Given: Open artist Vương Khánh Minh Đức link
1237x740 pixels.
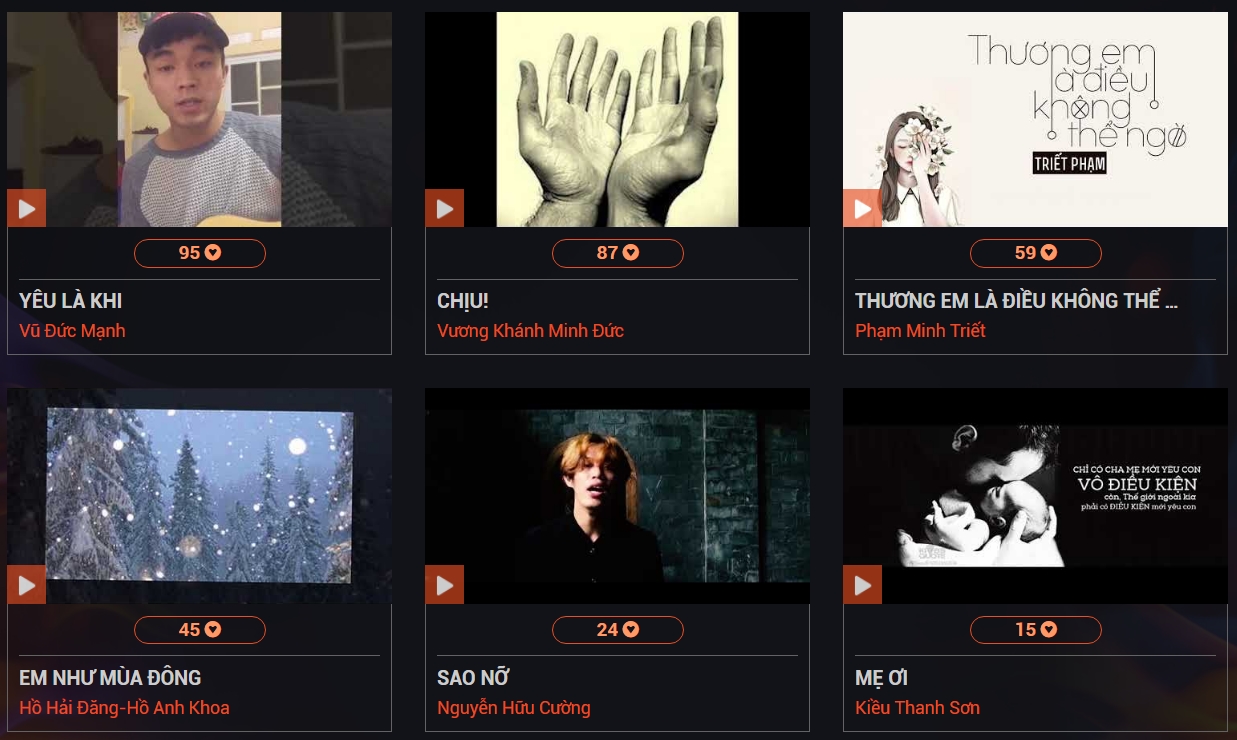Looking at the screenshot, I should pyautogui.click(x=530, y=331).
